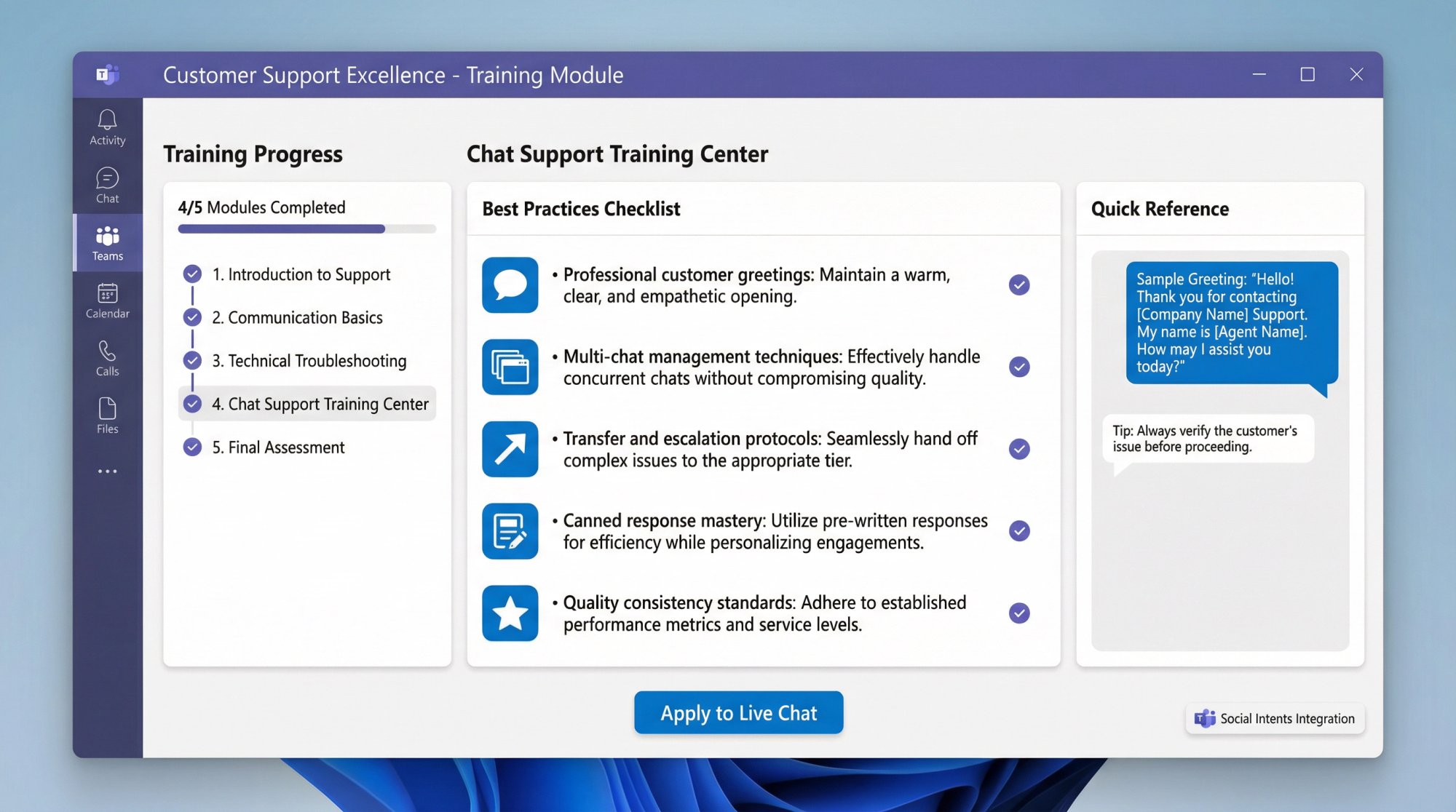Click the Apply to Live Chat button

pos(738,712)
